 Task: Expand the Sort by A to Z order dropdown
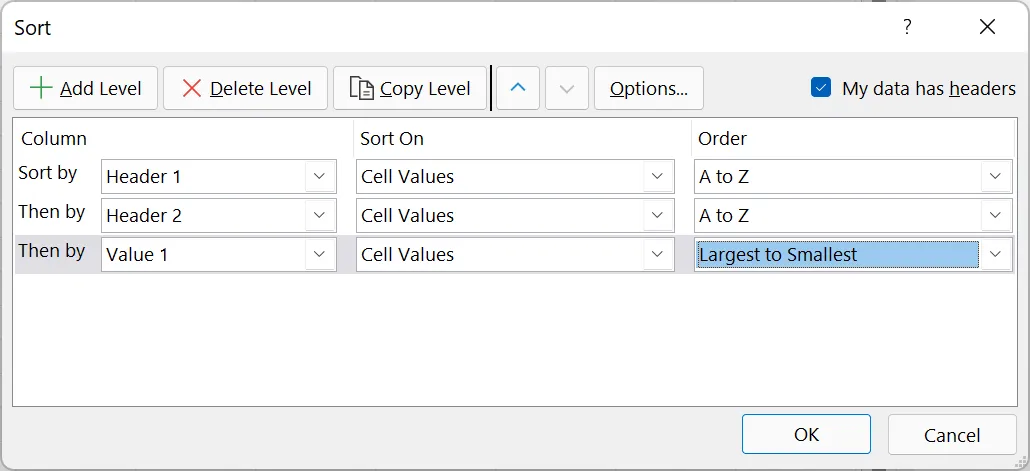995,177
